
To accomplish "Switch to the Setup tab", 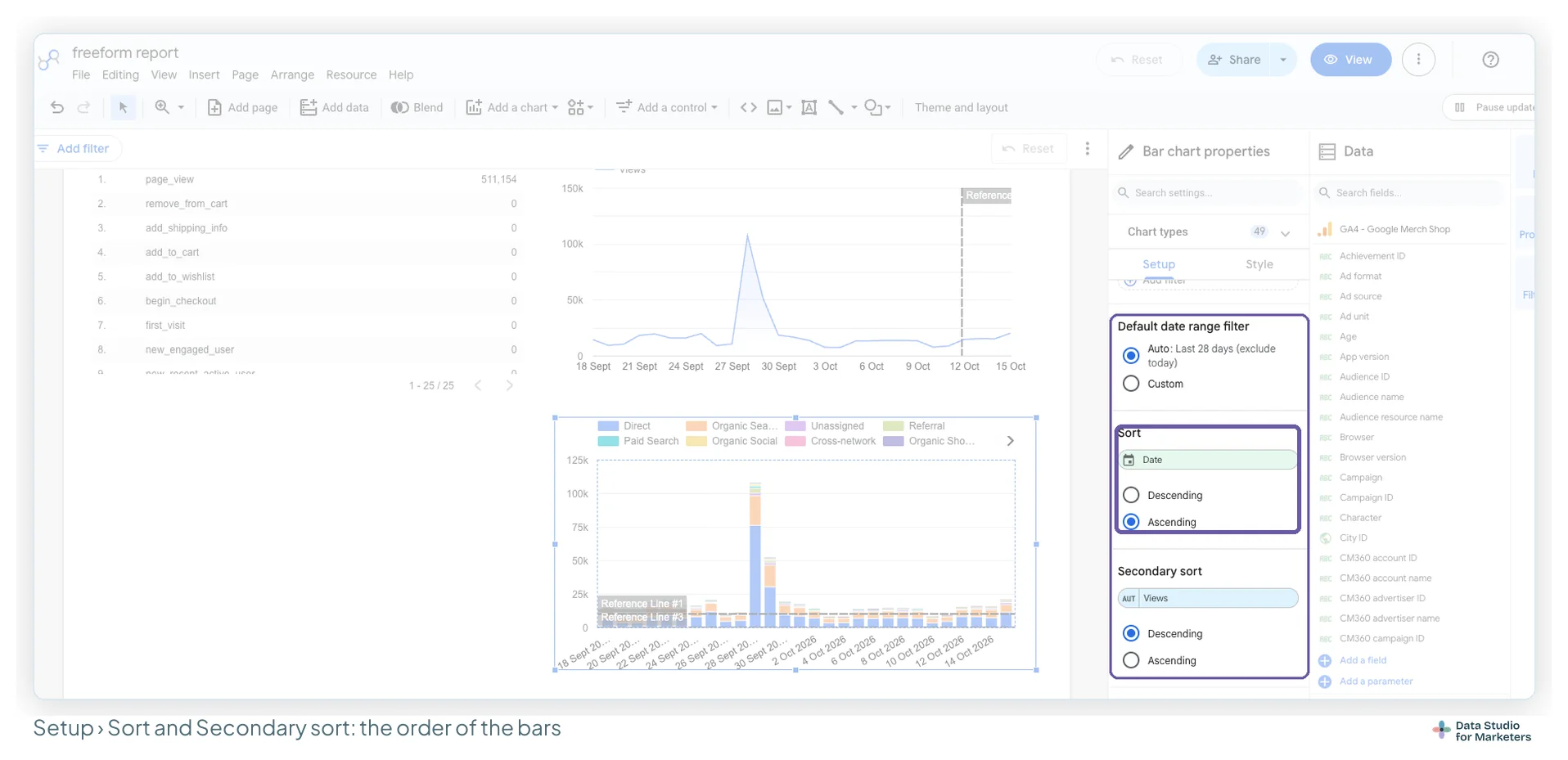I will coord(1159,264).
